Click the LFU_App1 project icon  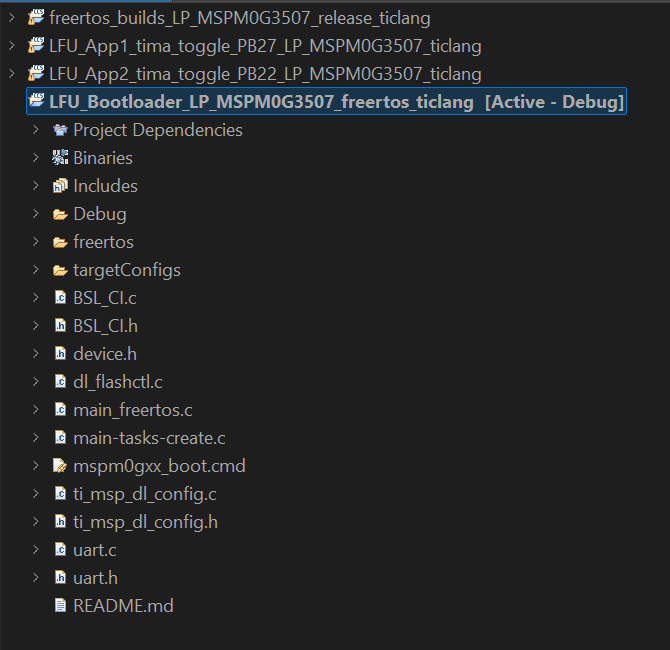coord(36,45)
